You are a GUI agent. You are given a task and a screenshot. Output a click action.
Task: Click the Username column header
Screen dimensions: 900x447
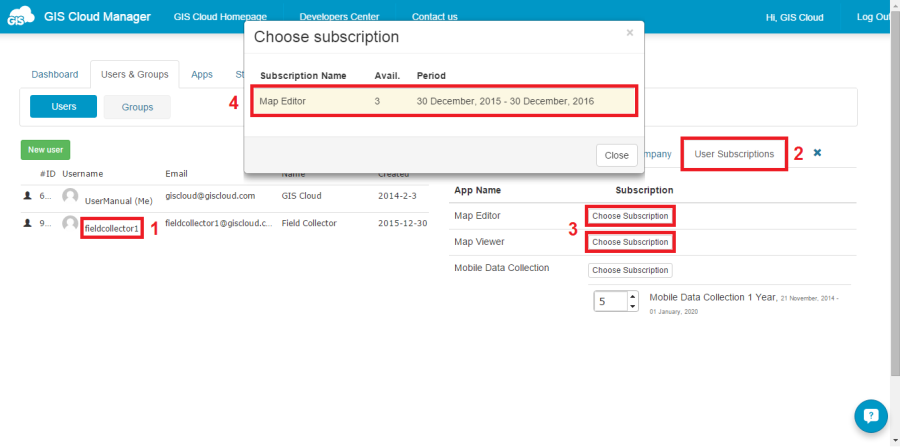point(83,173)
